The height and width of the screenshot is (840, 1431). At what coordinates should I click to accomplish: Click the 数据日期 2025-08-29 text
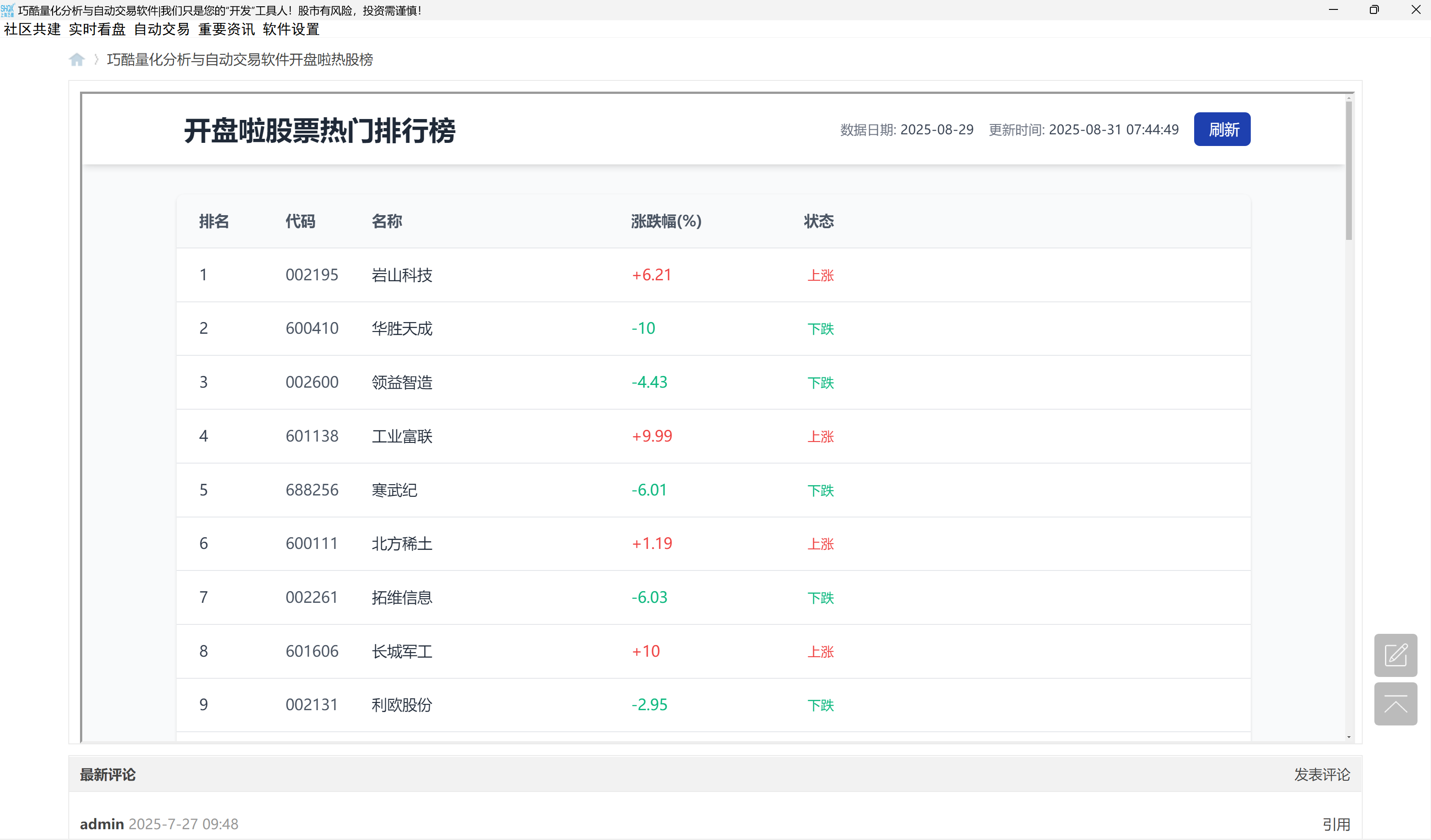pyautogui.click(x=907, y=129)
